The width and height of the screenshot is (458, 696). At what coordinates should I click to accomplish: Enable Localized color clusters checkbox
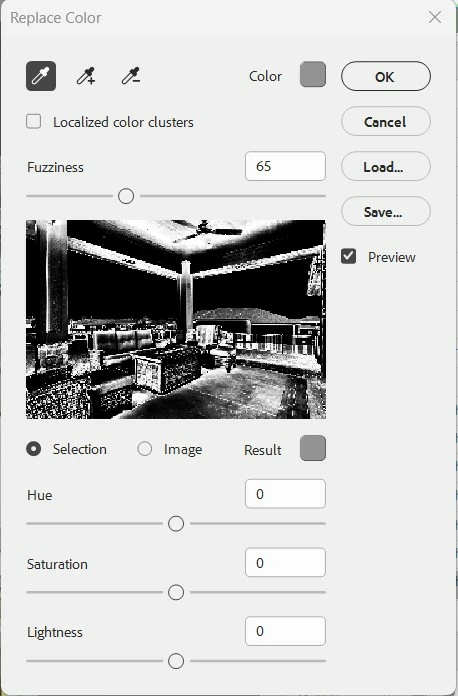34,121
